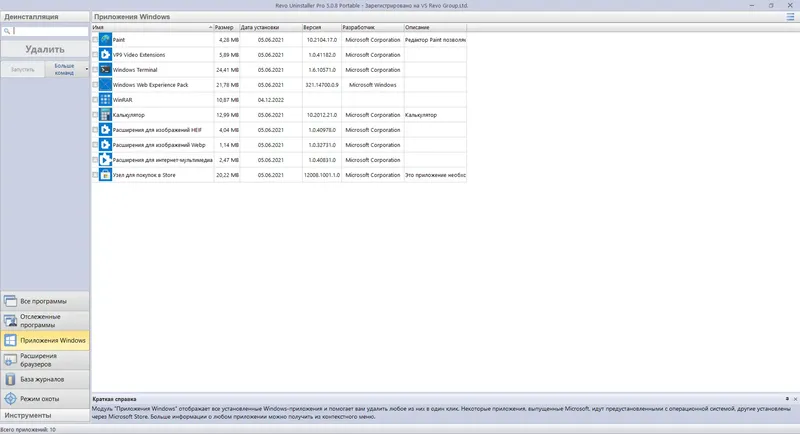
Task: Close the Краткая справка help panel
Action: coord(795,399)
